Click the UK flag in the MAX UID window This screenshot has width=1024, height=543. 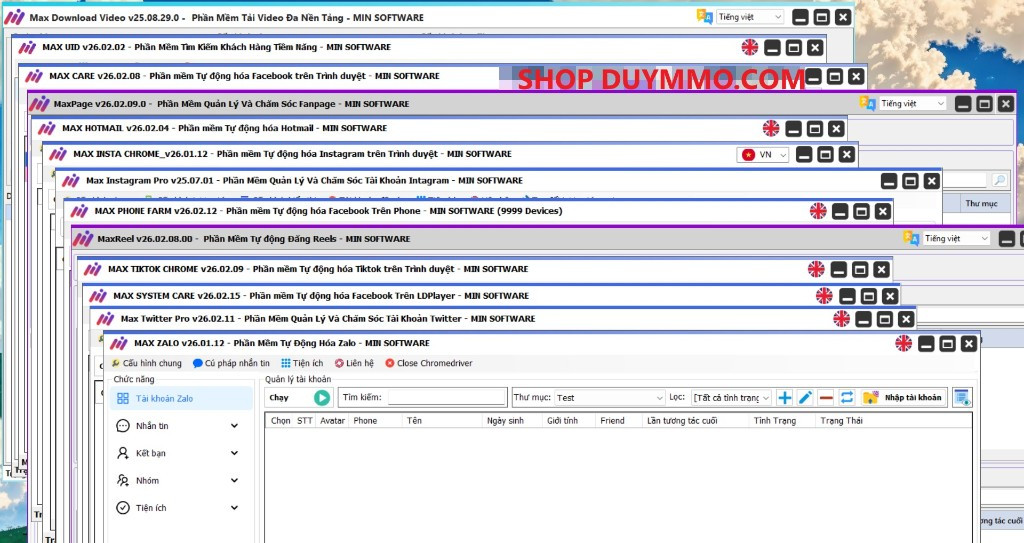pyautogui.click(x=750, y=47)
